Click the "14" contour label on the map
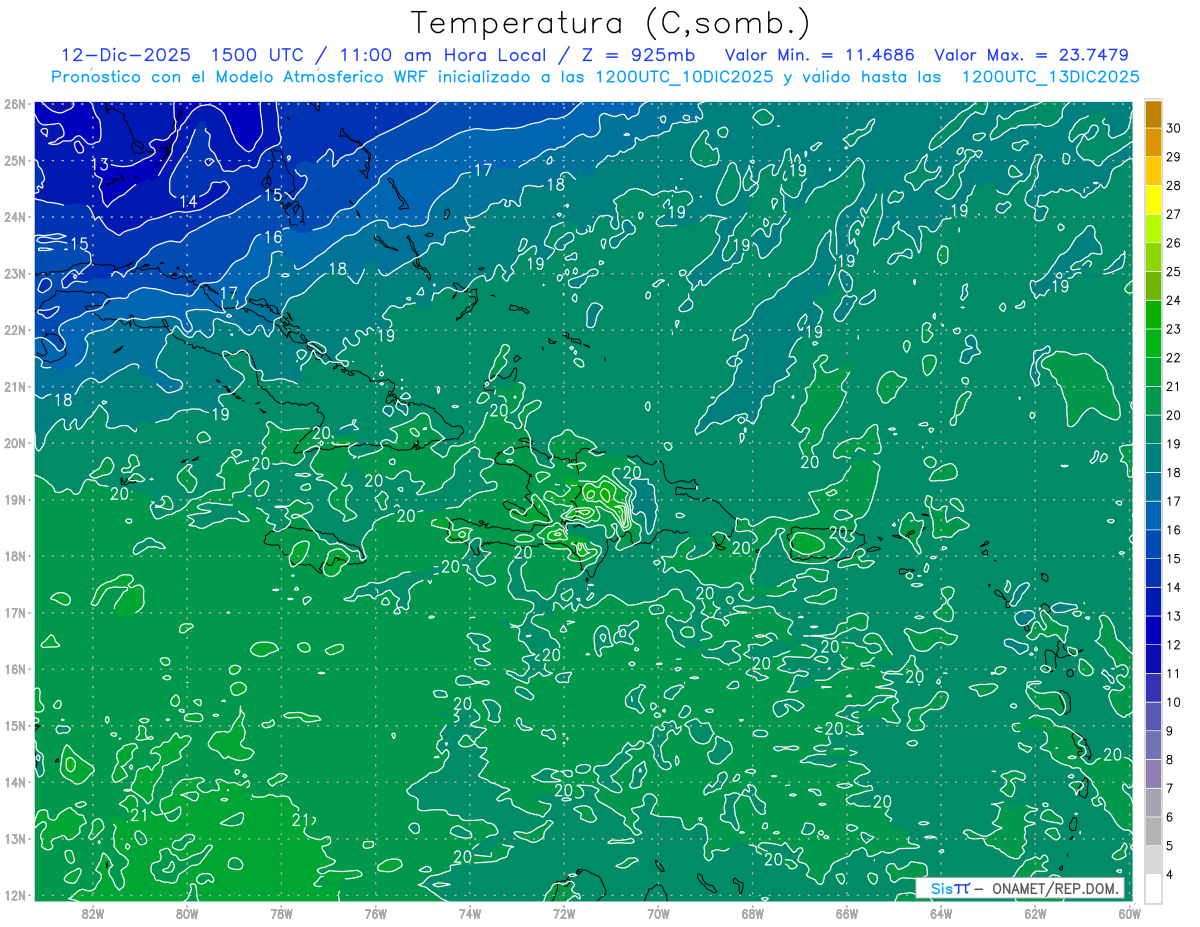 pyautogui.click(x=188, y=202)
